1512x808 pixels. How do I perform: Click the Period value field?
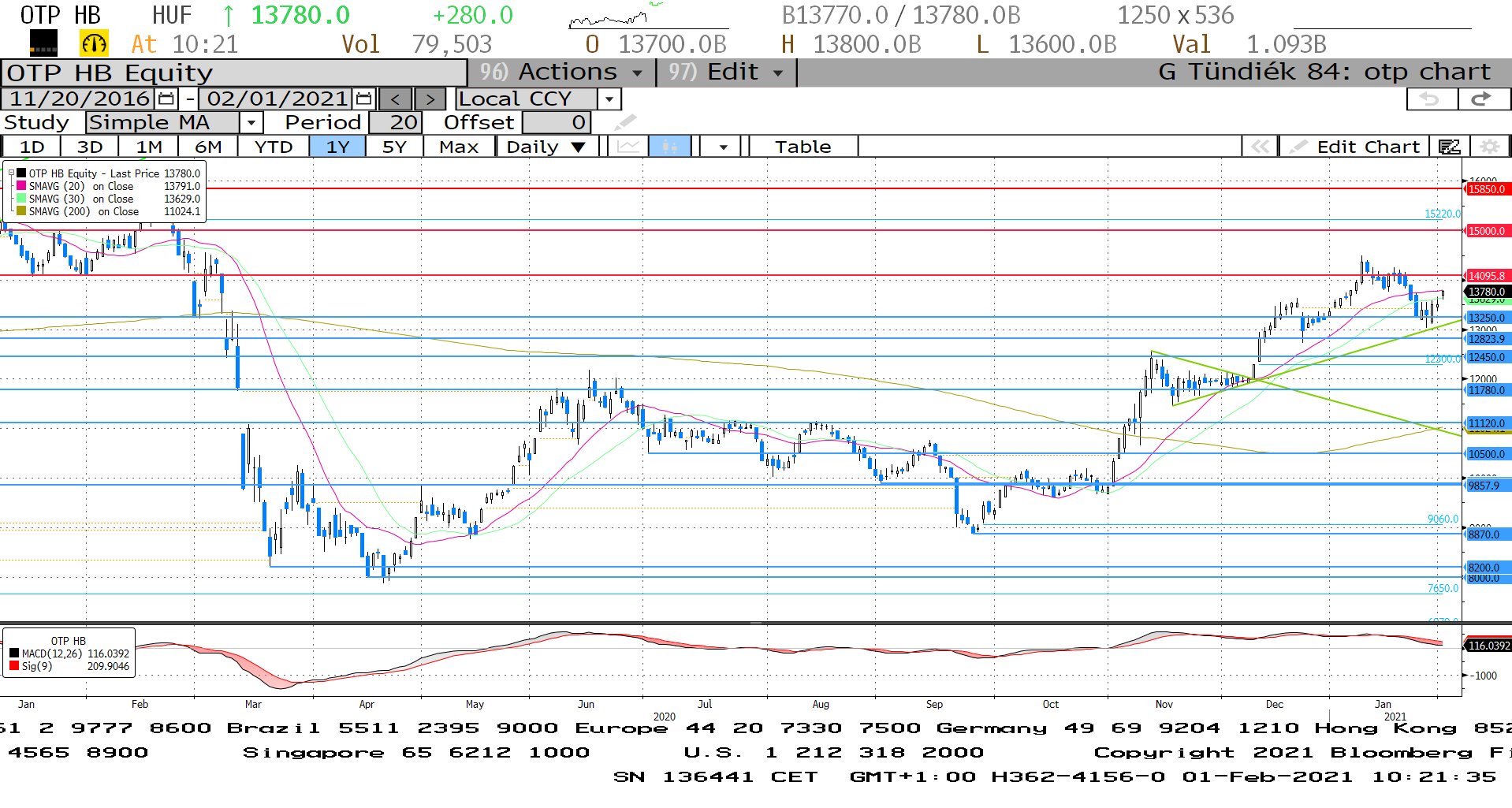[x=396, y=122]
